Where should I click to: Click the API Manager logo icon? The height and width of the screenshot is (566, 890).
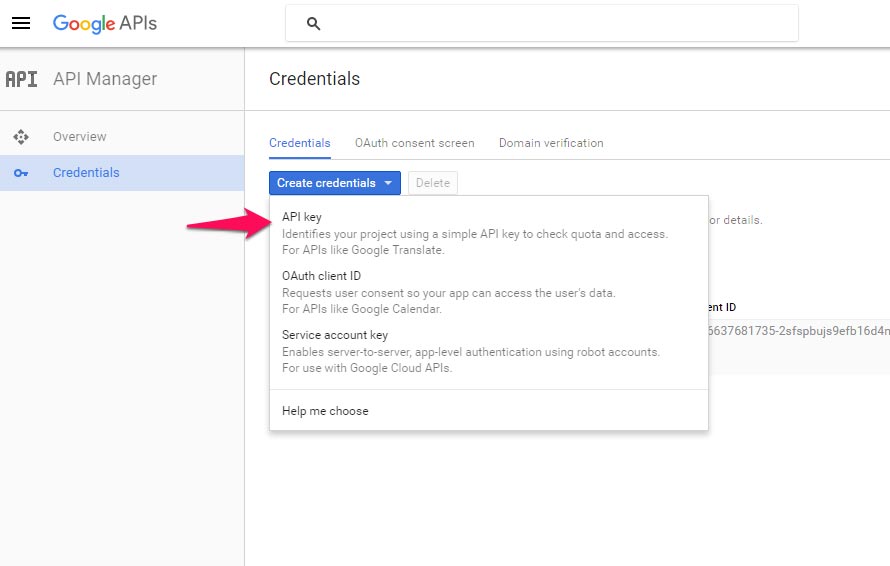[x=22, y=79]
